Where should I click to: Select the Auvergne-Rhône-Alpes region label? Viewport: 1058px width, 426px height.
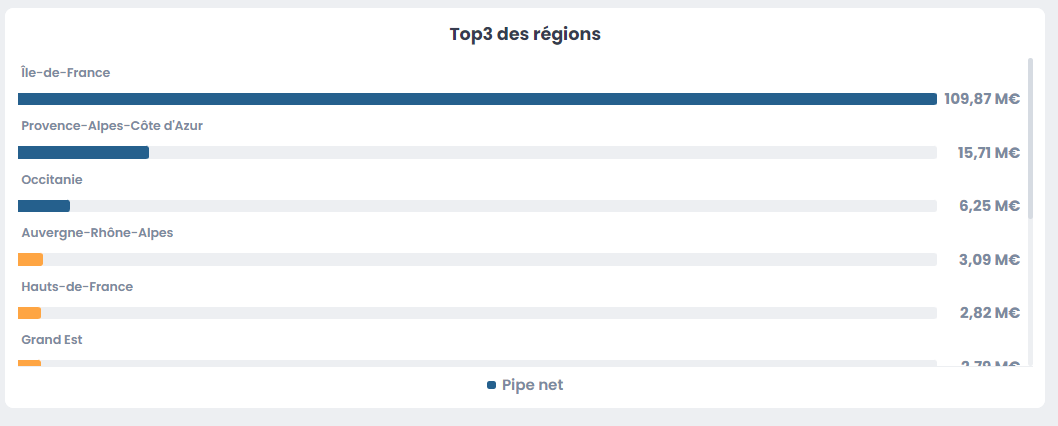pyautogui.click(x=97, y=233)
